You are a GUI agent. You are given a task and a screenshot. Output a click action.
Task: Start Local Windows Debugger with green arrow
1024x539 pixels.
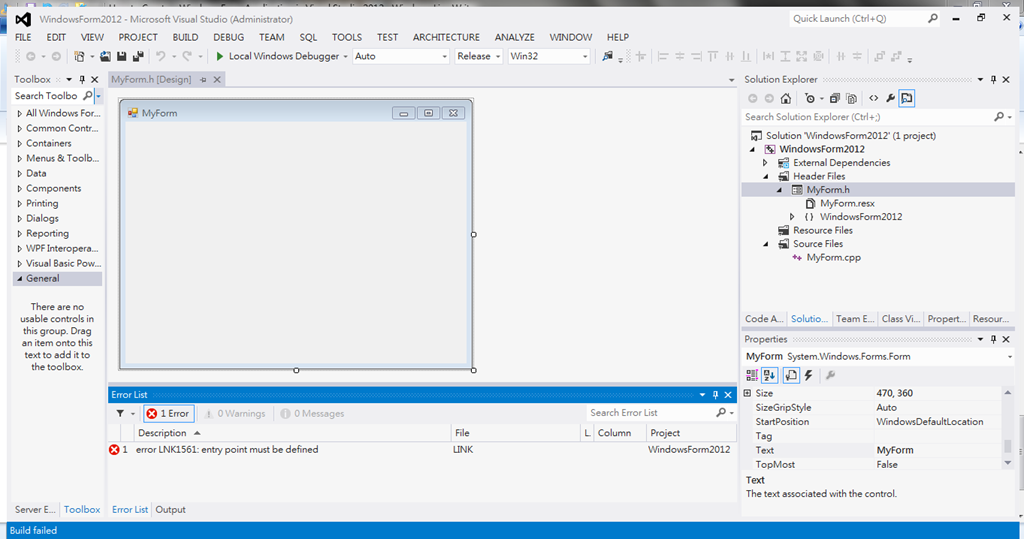tap(220, 57)
